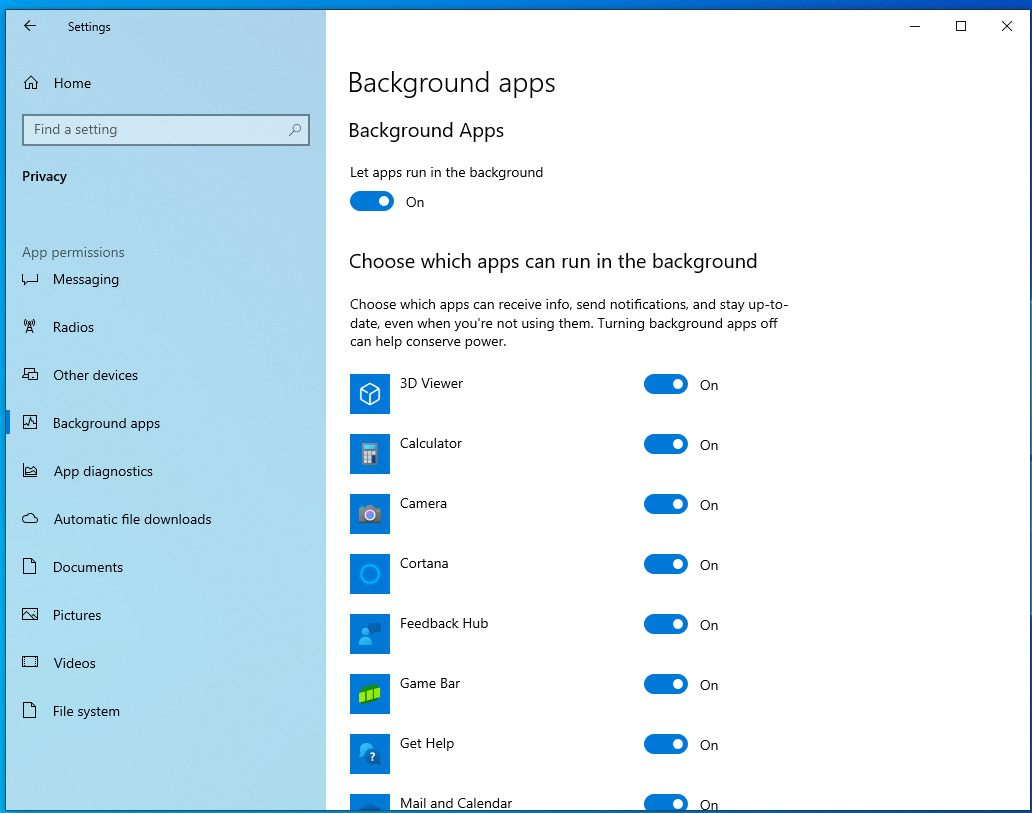
Task: Switch off Cortana background toggle
Action: (x=666, y=564)
